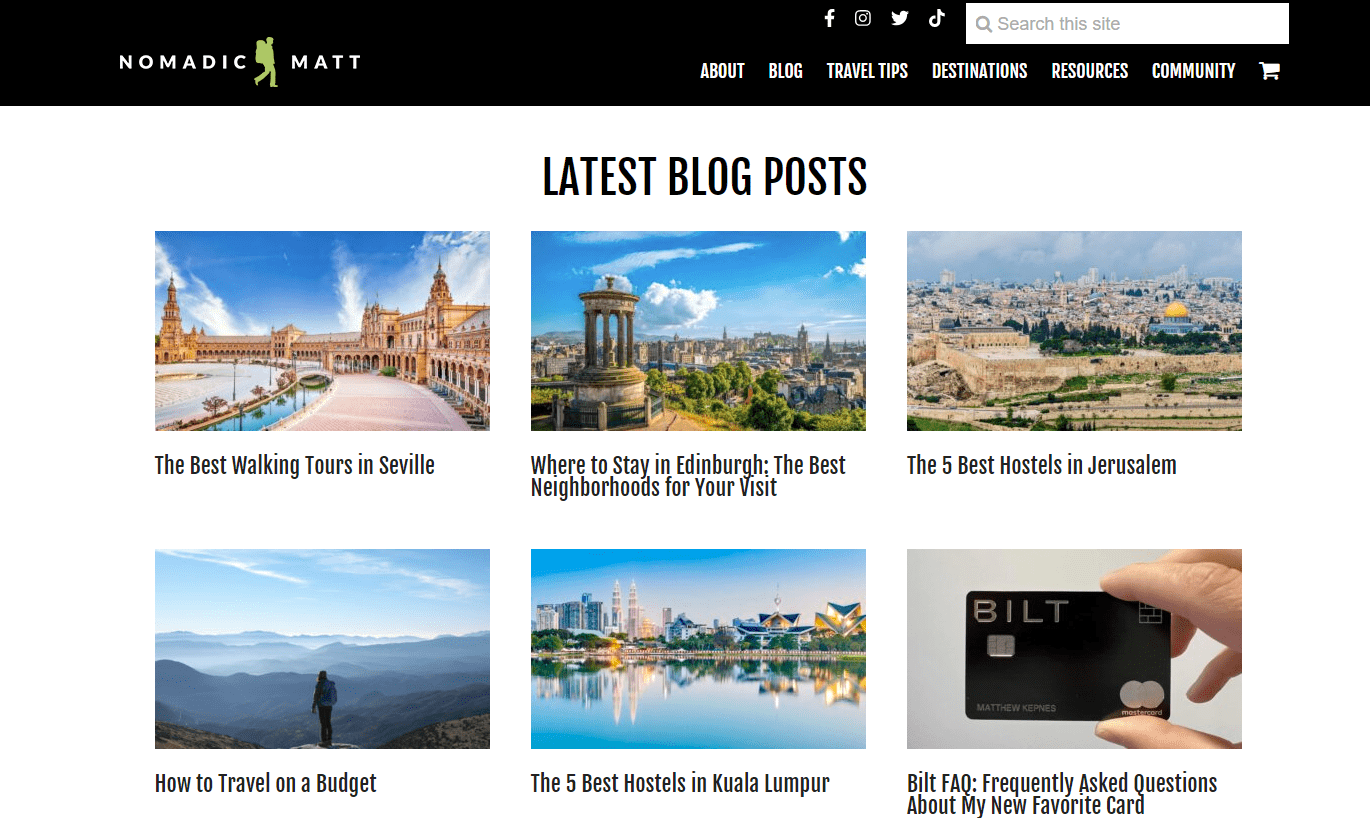Open the TikTok social icon
This screenshot has height=818, width=1370.
pyautogui.click(x=936, y=18)
